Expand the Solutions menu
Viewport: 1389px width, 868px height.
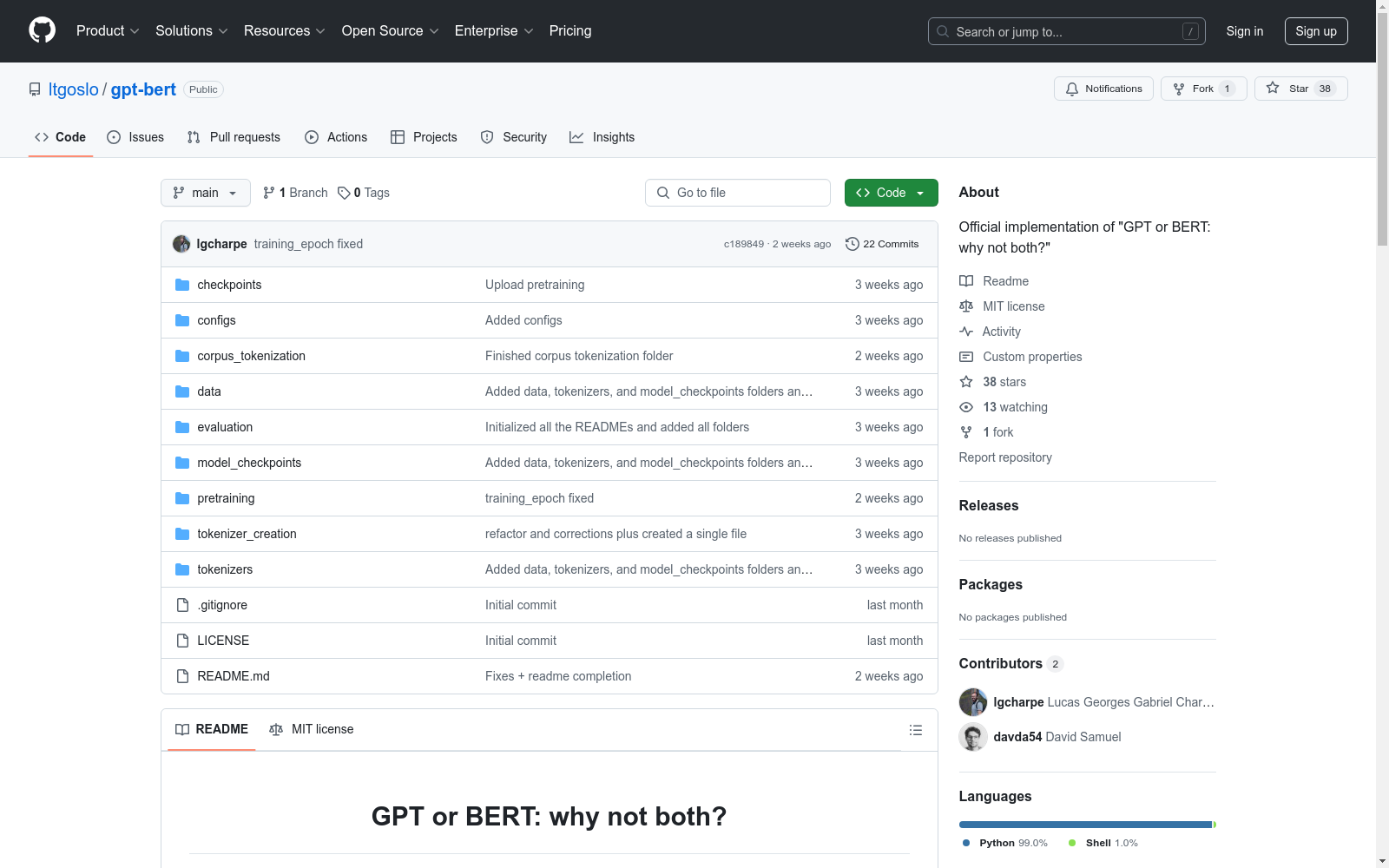point(192,30)
